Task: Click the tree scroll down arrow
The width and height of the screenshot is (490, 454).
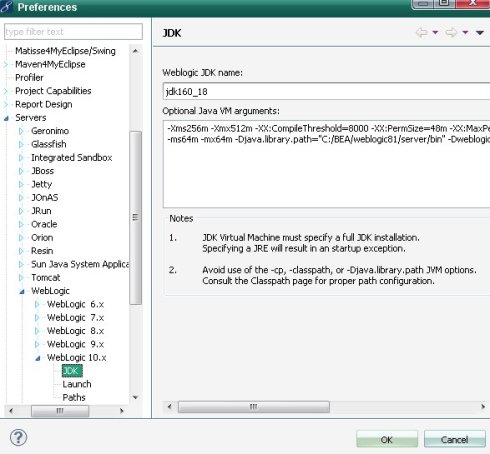Action: (x=135, y=397)
